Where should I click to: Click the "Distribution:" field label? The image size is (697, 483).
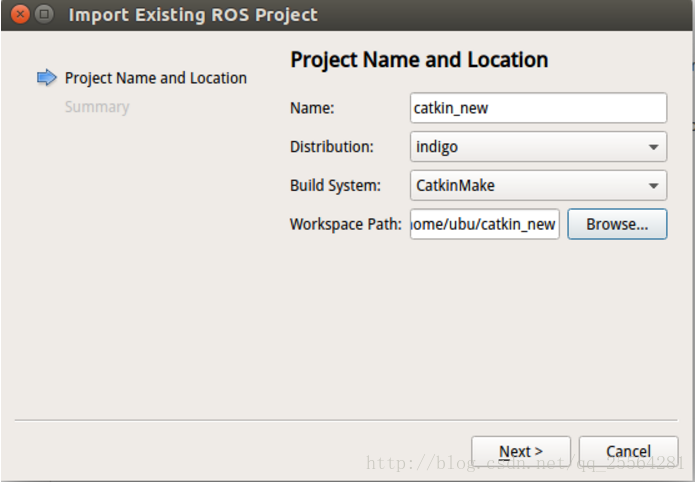click(x=331, y=147)
